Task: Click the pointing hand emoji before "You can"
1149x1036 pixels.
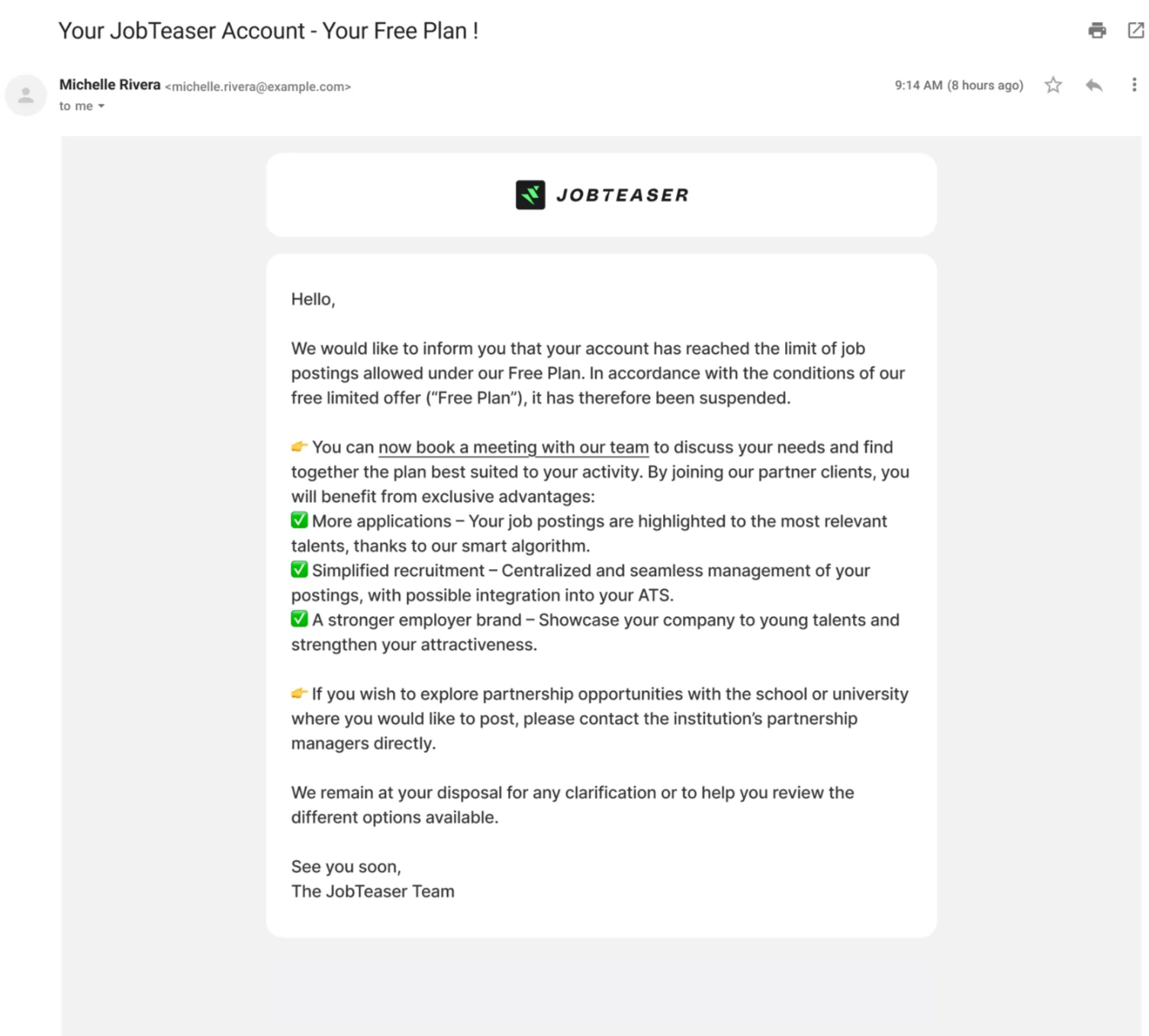Action: pyautogui.click(x=299, y=446)
